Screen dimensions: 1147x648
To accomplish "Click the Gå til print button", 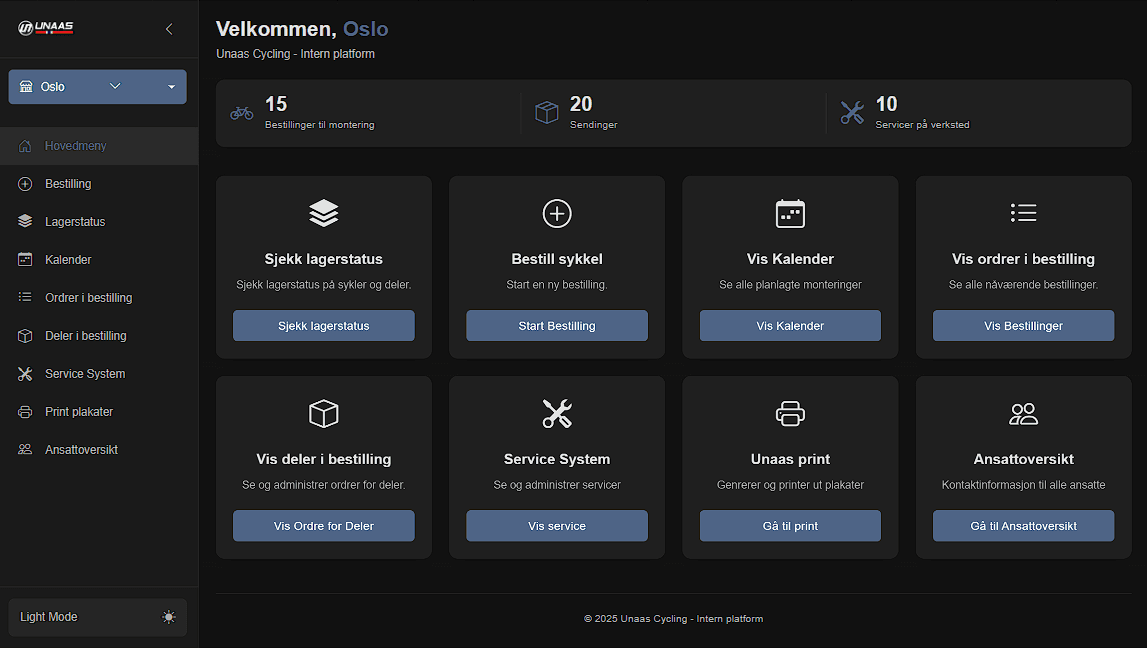I will (790, 526).
